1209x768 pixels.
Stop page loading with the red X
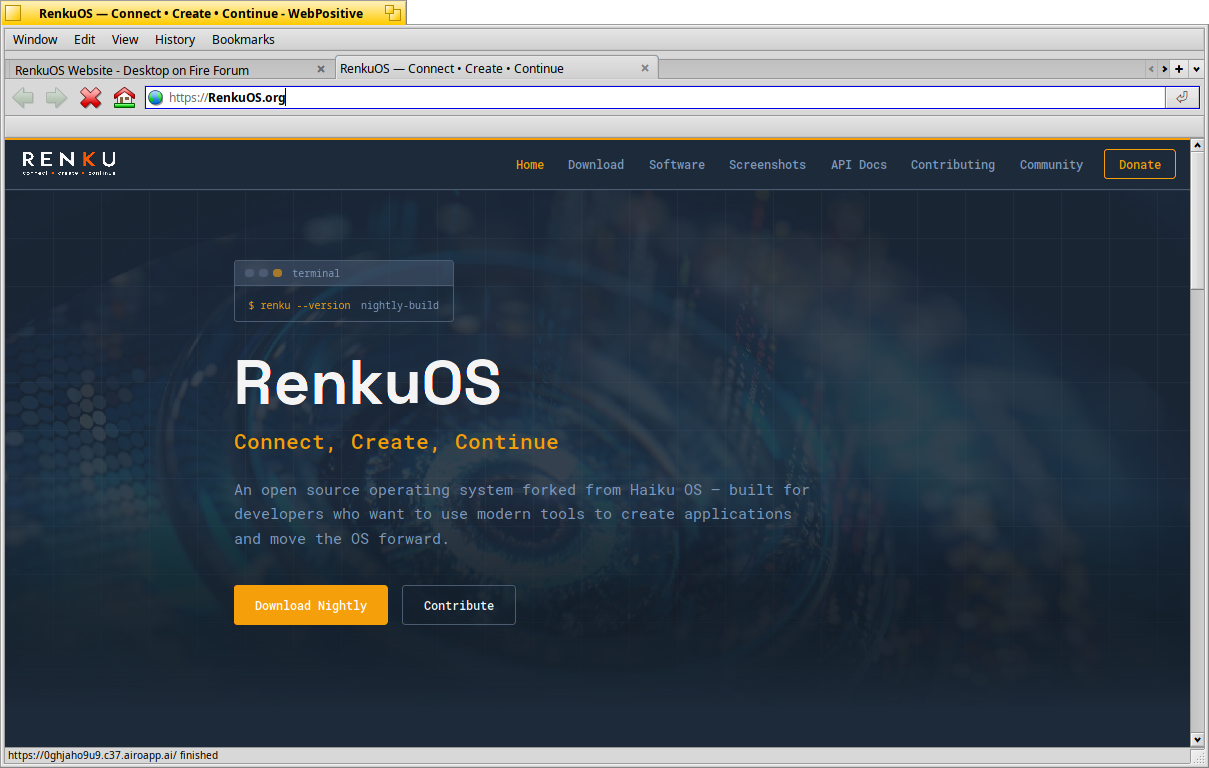point(91,98)
